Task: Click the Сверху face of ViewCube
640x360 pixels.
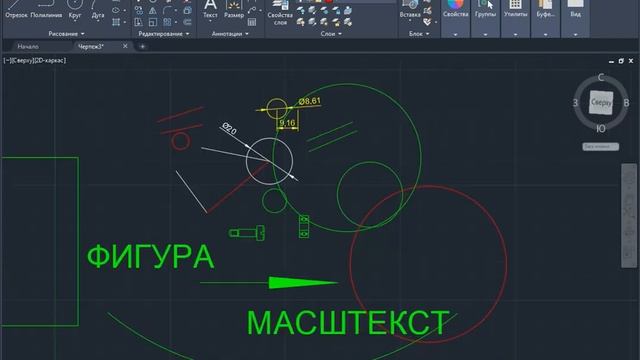Action: coord(601,102)
